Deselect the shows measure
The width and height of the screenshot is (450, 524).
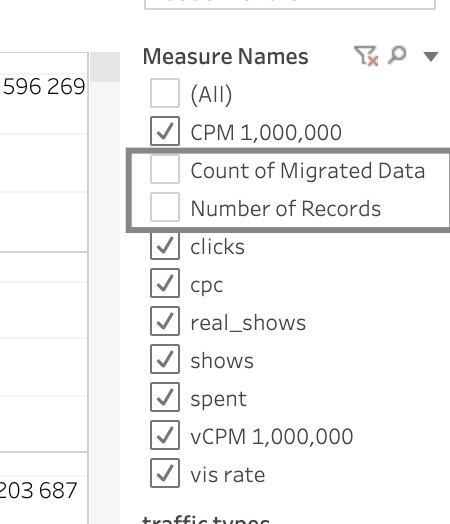coord(165,359)
